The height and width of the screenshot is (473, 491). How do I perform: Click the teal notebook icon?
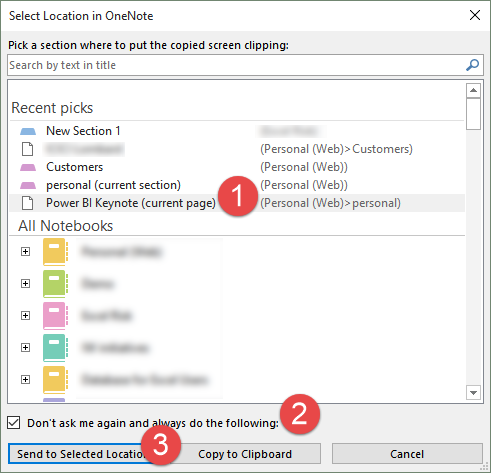(x=55, y=348)
